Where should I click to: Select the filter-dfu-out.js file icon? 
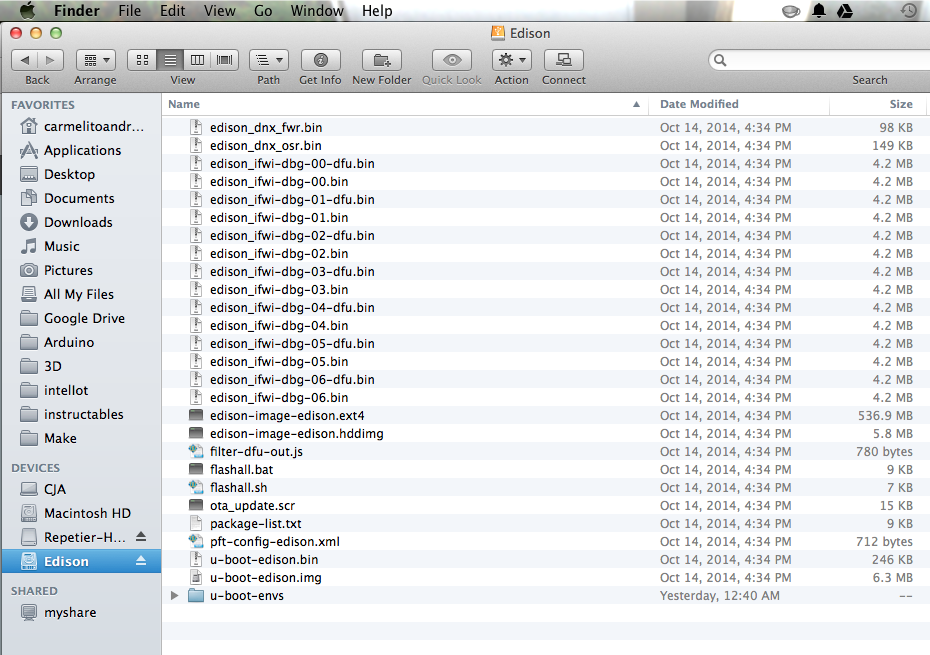click(196, 451)
